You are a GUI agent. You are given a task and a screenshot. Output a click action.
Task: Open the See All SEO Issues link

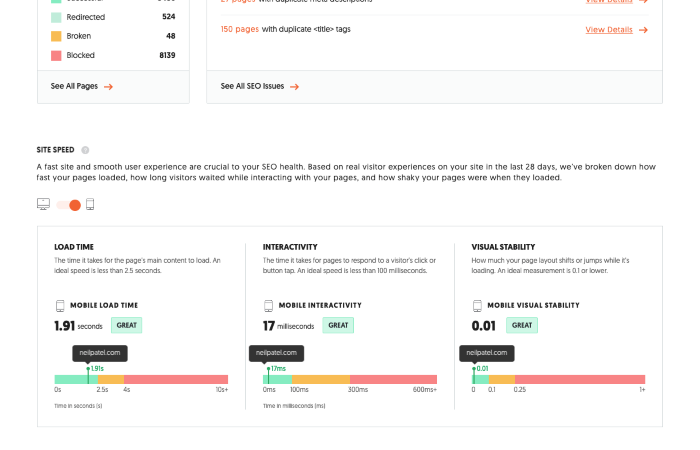pos(252,86)
